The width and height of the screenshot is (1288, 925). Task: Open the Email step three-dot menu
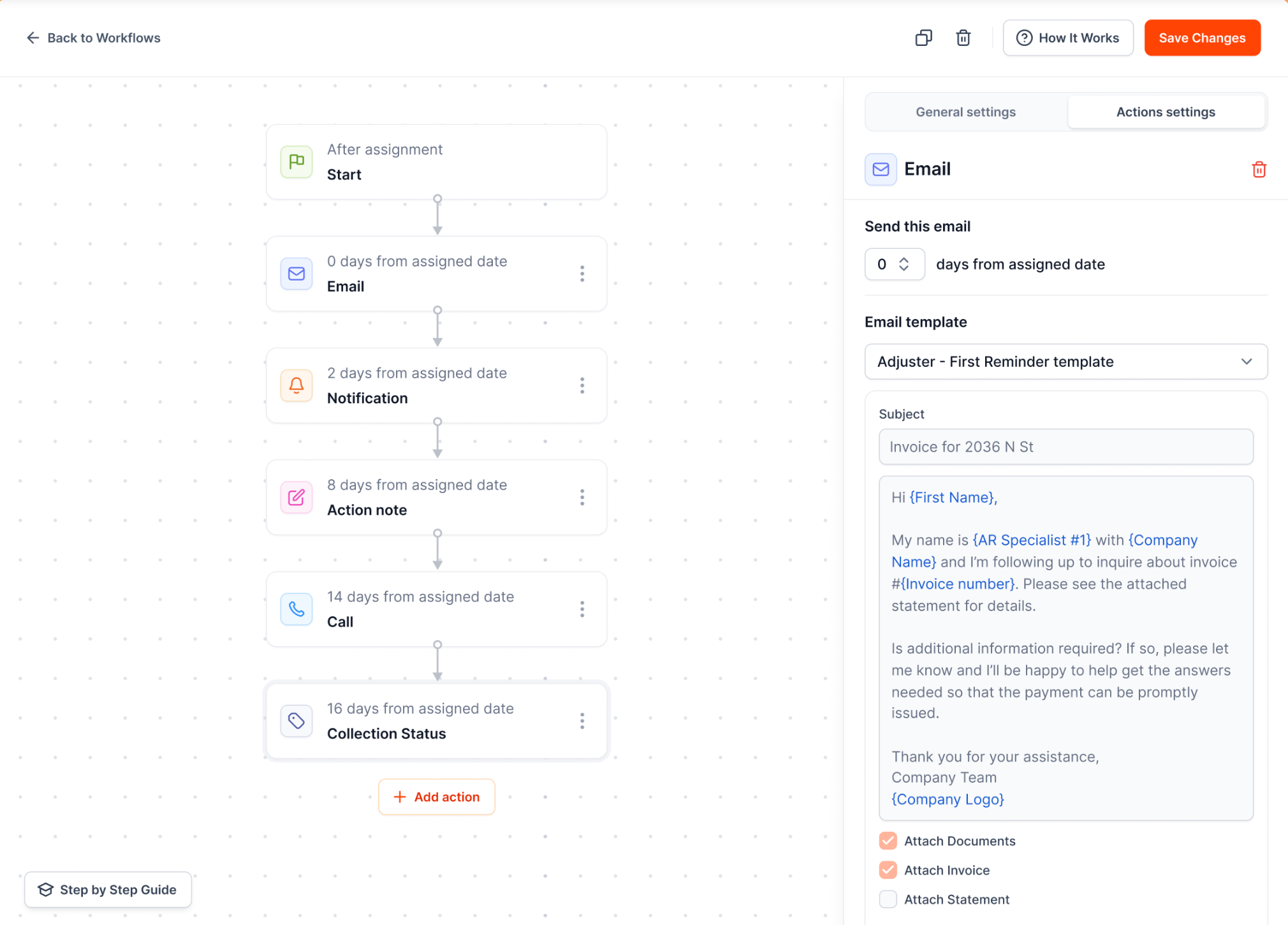[x=582, y=274]
